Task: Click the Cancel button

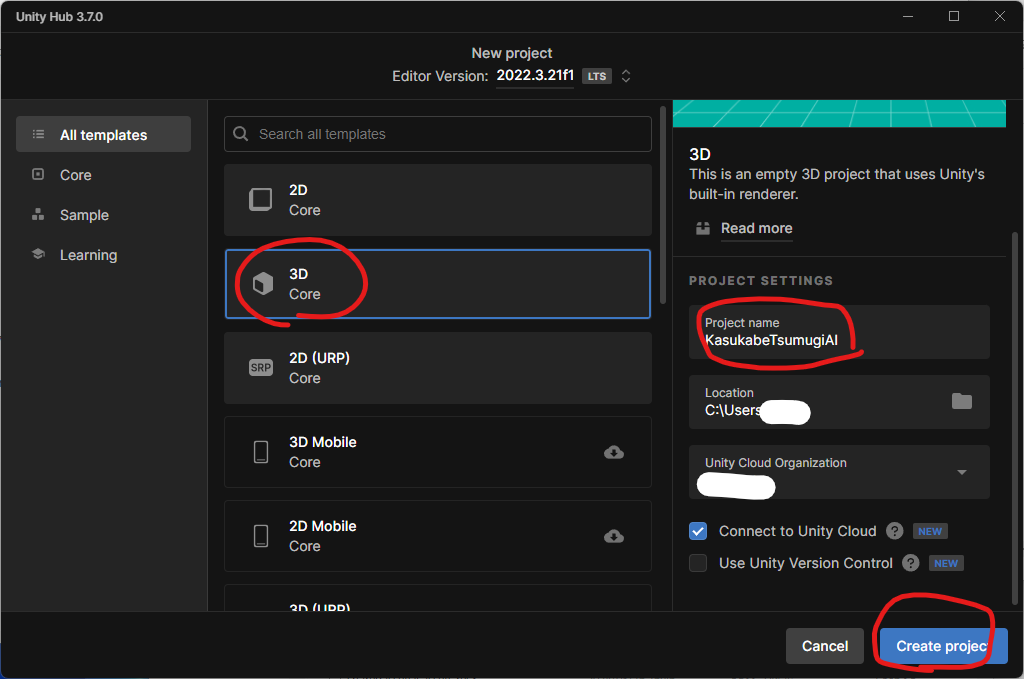Action: click(x=825, y=646)
